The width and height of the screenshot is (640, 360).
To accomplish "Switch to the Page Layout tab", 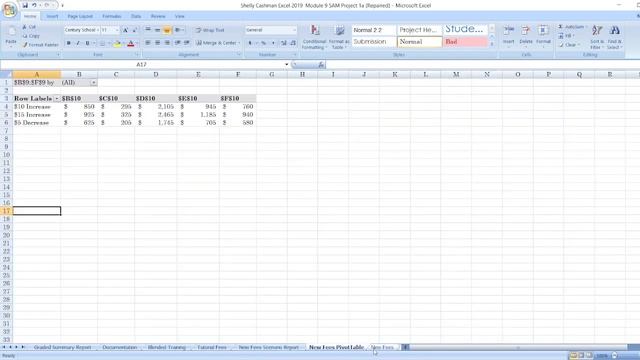I will click(x=80, y=16).
